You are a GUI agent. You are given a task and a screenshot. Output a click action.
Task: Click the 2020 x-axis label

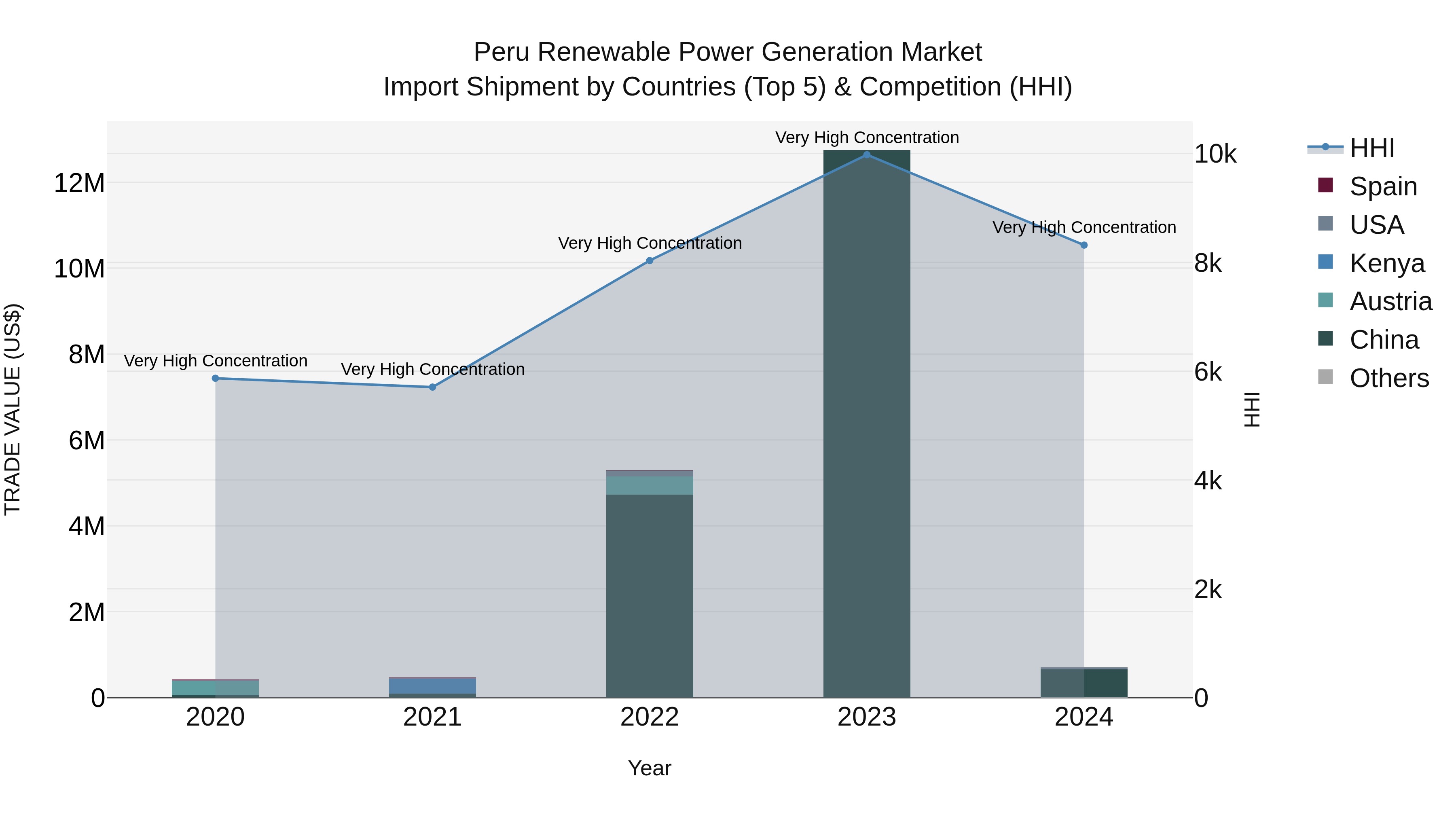coord(215,717)
